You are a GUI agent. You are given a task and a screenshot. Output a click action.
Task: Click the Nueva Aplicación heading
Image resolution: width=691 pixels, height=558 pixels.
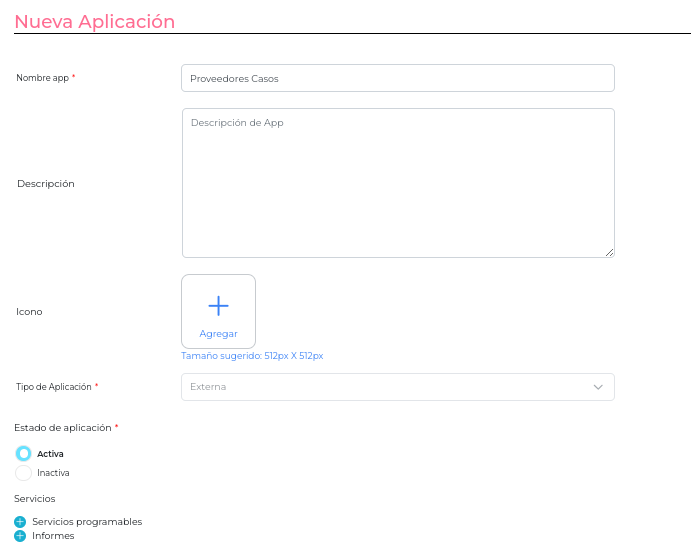pyautogui.click(x=95, y=22)
